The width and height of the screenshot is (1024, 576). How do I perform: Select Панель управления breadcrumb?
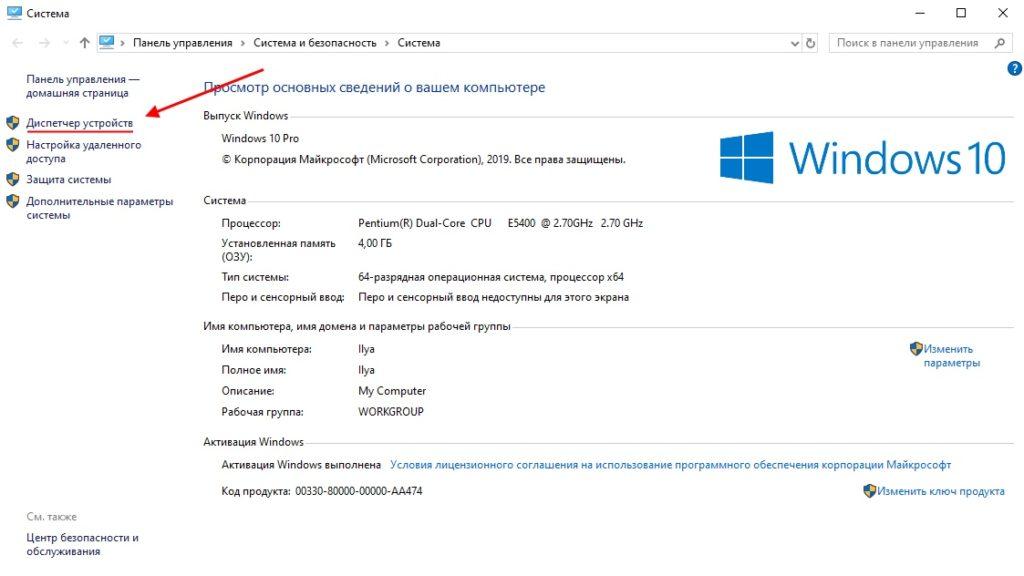click(x=183, y=43)
